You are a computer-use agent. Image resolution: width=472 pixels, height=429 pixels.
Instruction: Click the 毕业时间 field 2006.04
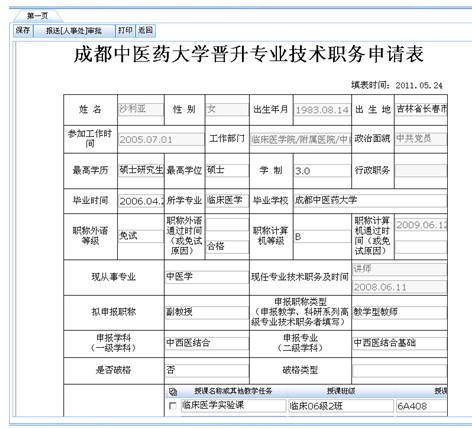tap(141, 201)
